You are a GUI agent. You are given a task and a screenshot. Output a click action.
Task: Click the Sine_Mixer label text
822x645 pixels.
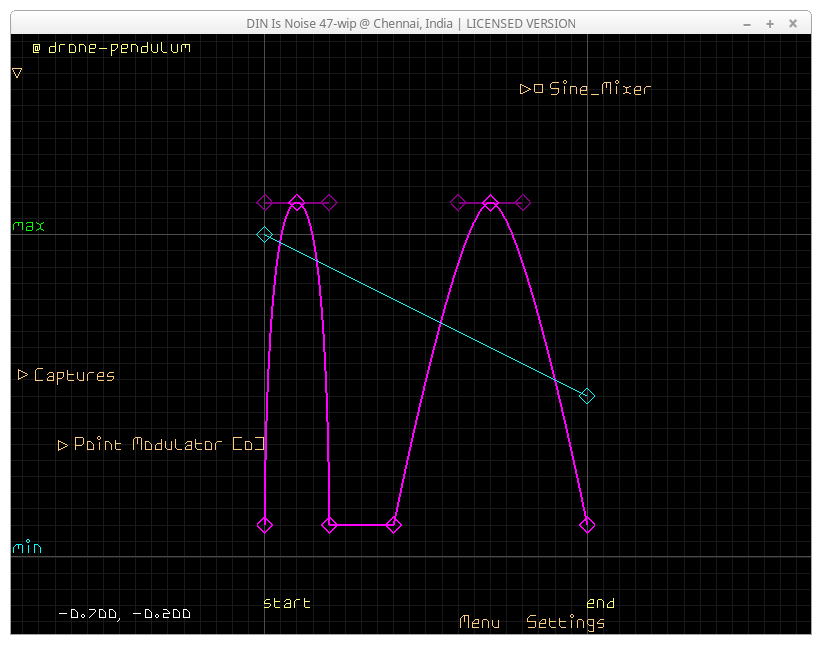(x=600, y=89)
